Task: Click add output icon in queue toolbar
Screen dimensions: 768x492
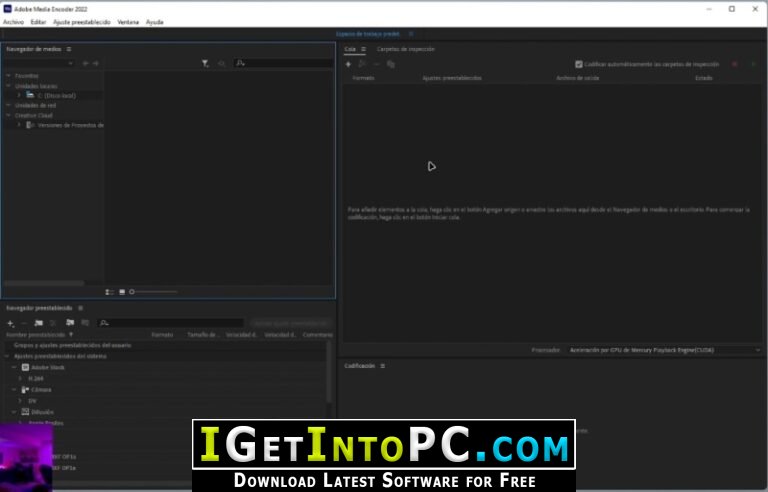Action: coord(362,64)
